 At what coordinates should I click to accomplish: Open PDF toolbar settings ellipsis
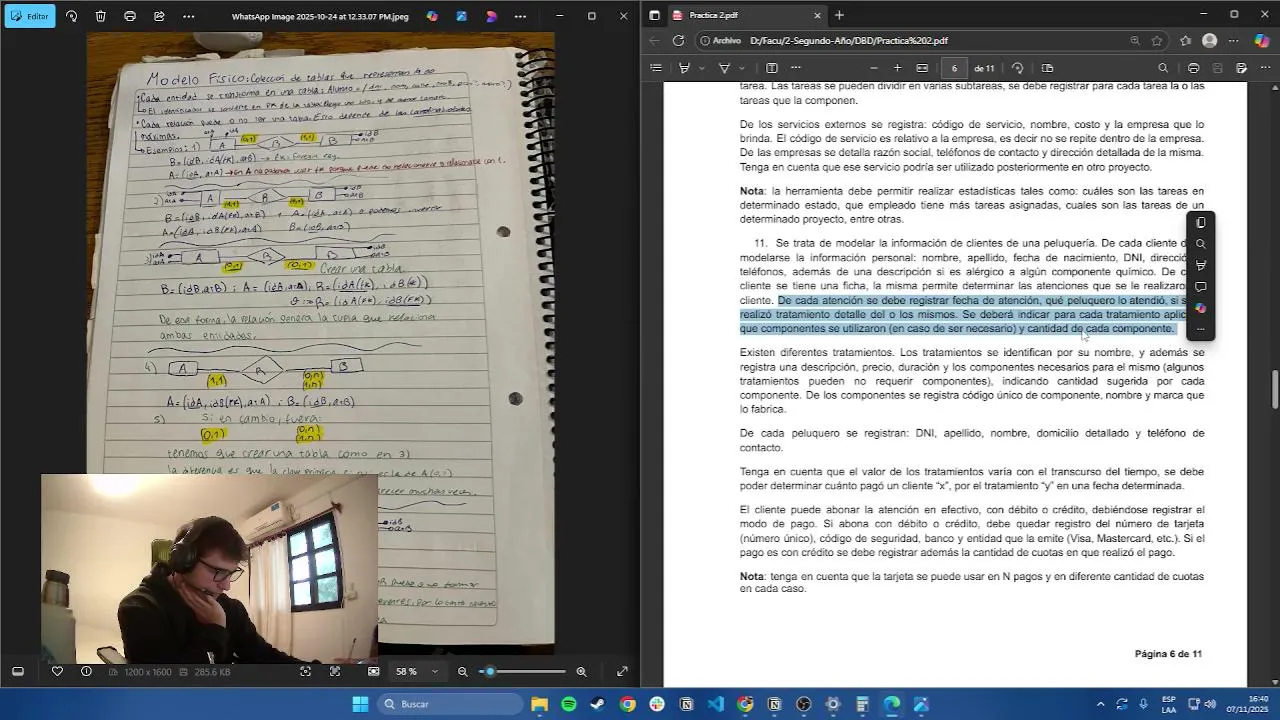click(1265, 68)
